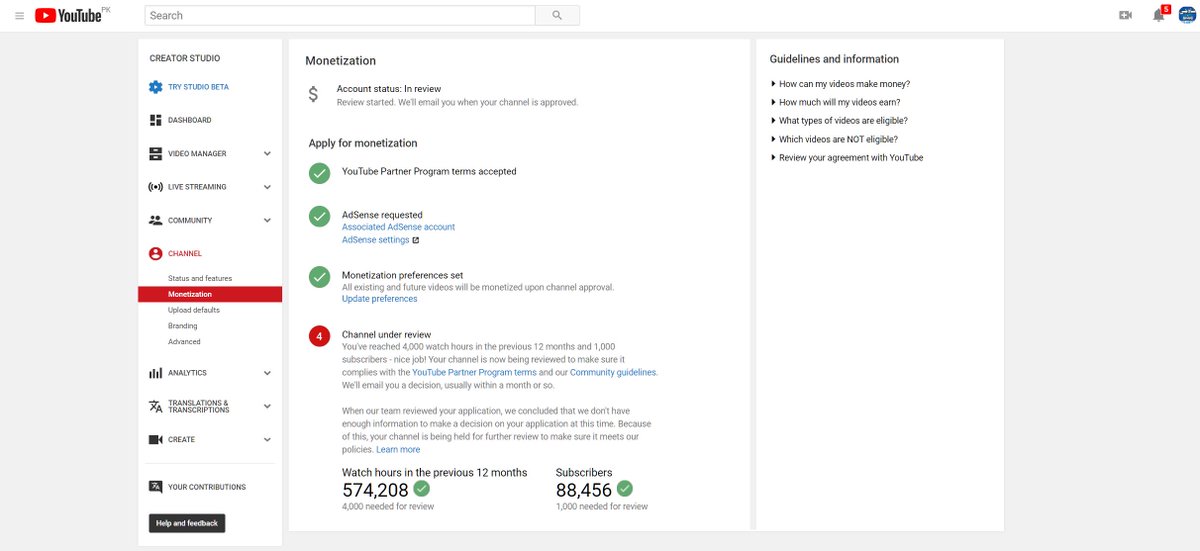Viewport: 1200px width, 551px height.
Task: Click the Dashboard icon
Action: pyautogui.click(x=155, y=120)
